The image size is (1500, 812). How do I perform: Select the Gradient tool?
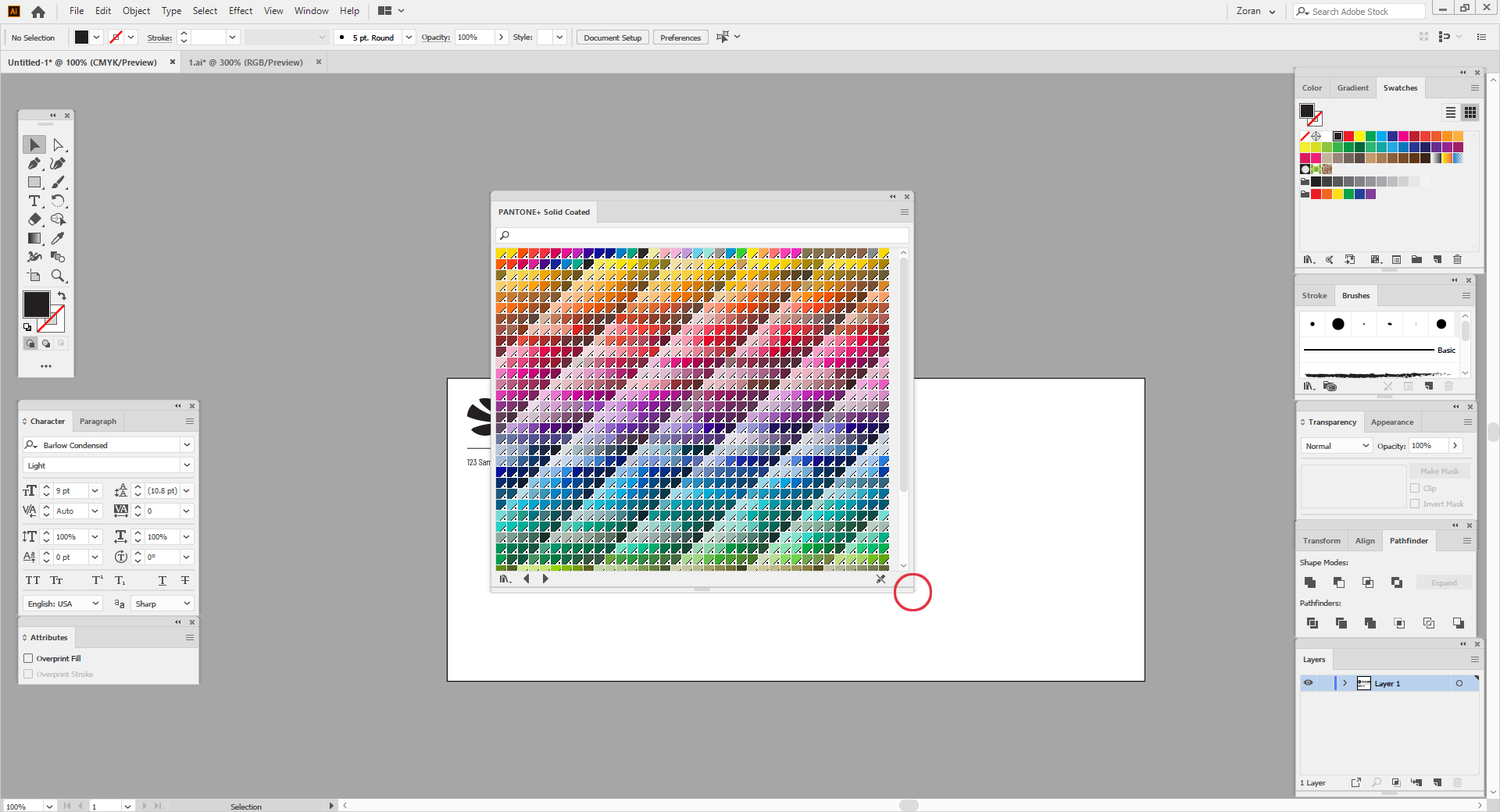pos(34,238)
